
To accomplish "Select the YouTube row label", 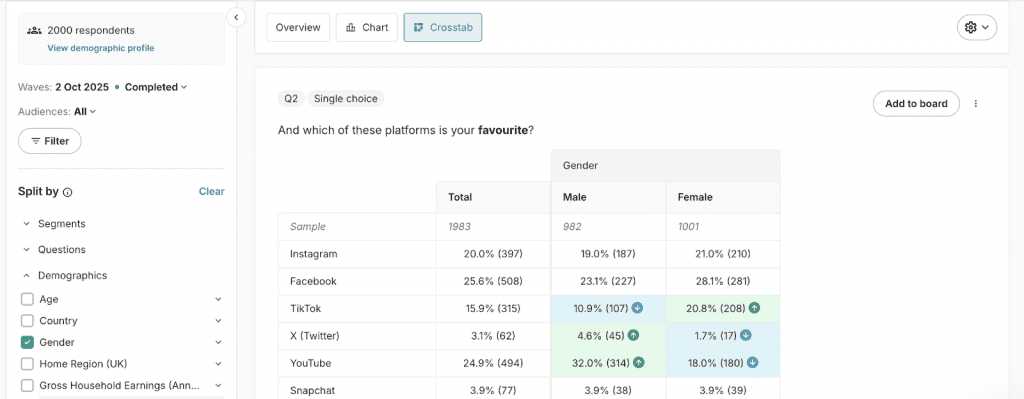I will 310,363.
